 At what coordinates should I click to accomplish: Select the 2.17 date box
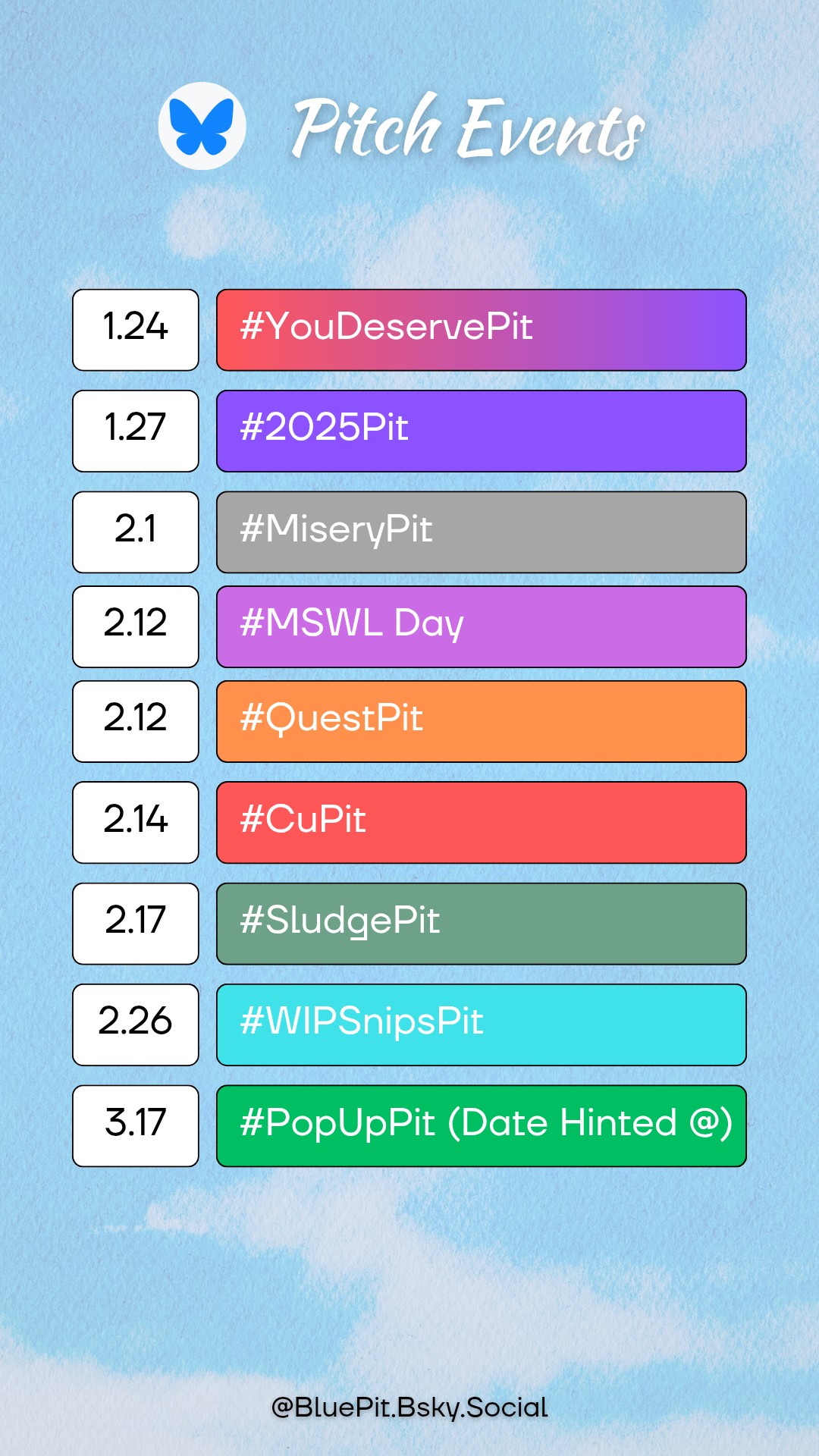point(136,924)
